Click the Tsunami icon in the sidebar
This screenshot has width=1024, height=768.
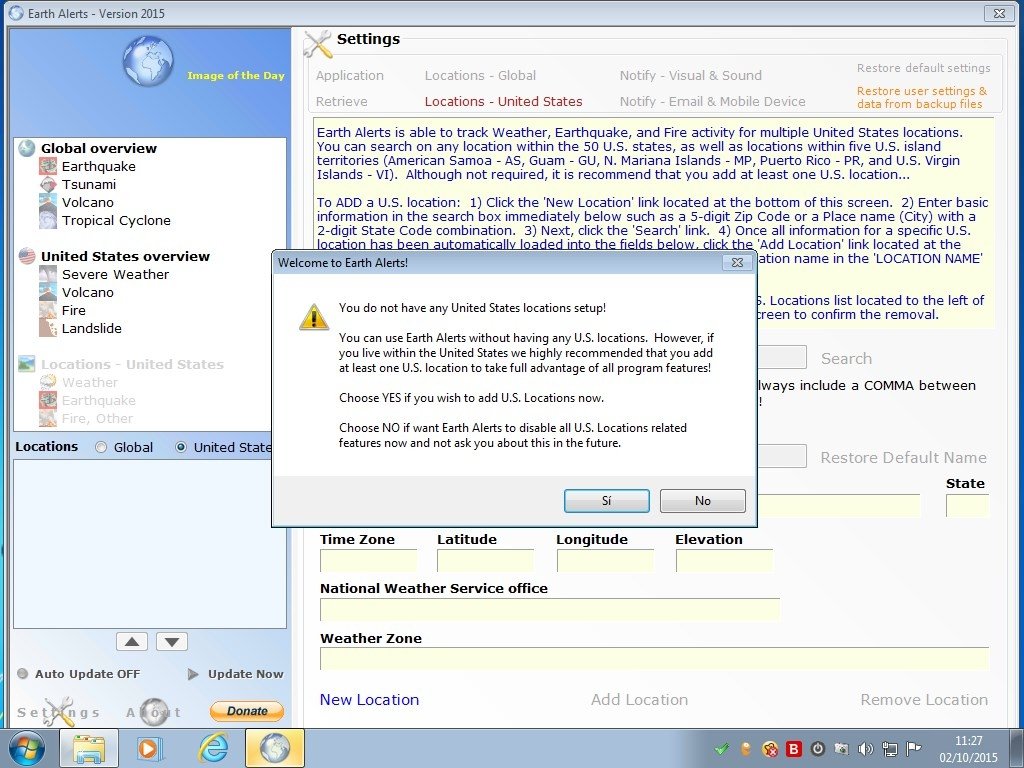[48, 185]
